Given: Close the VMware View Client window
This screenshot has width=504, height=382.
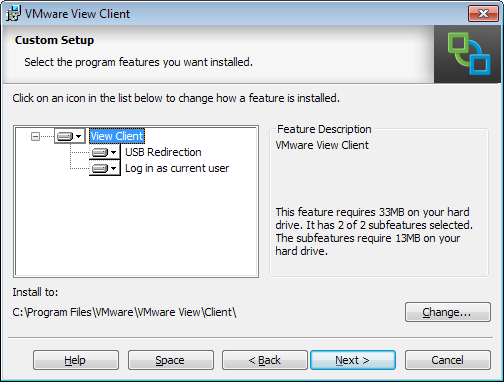Looking at the screenshot, I should (483, 14).
